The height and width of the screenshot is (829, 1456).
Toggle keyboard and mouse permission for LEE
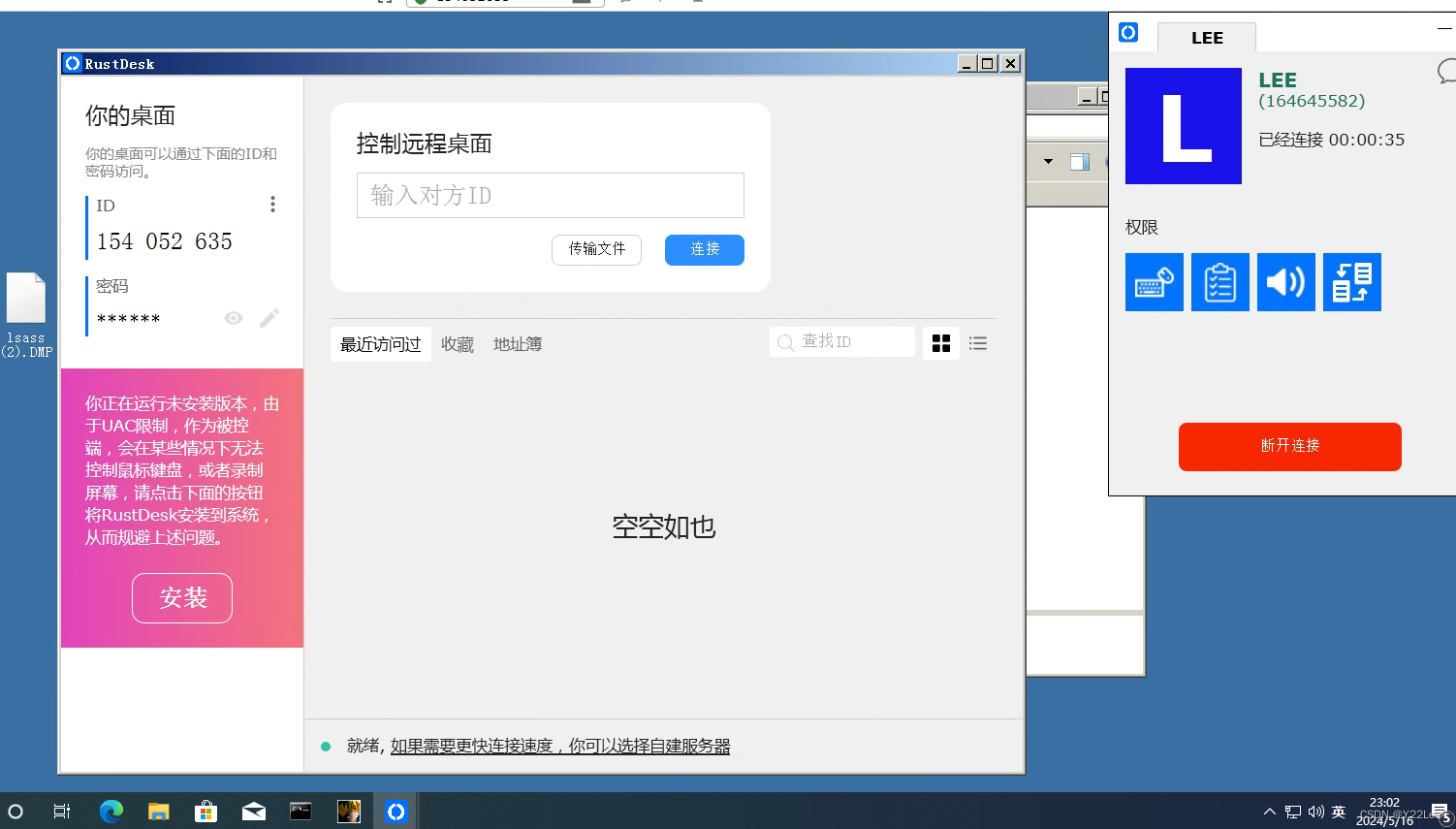click(1155, 282)
